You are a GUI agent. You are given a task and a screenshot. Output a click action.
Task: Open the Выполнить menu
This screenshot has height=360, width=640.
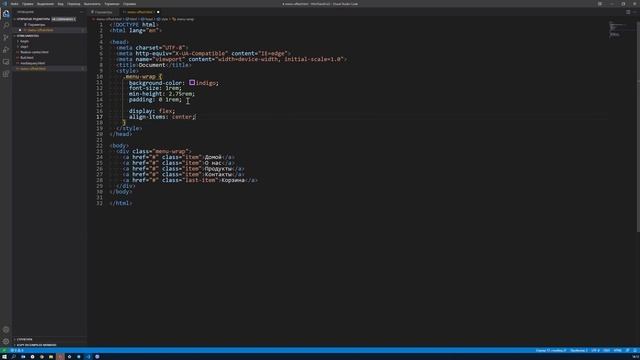[92, 4]
